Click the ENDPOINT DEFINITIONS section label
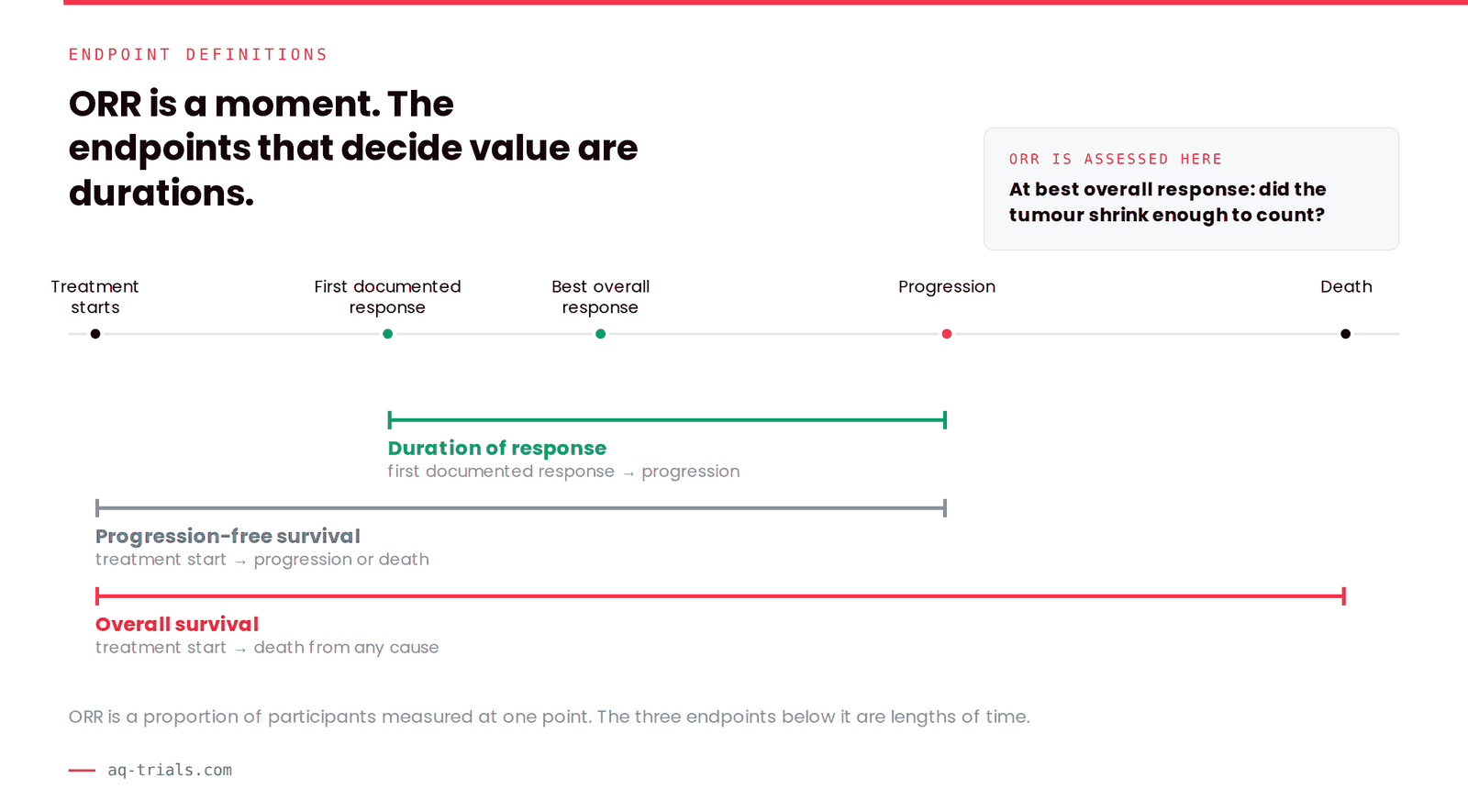Image resolution: width=1468 pixels, height=812 pixels. pyautogui.click(x=198, y=55)
